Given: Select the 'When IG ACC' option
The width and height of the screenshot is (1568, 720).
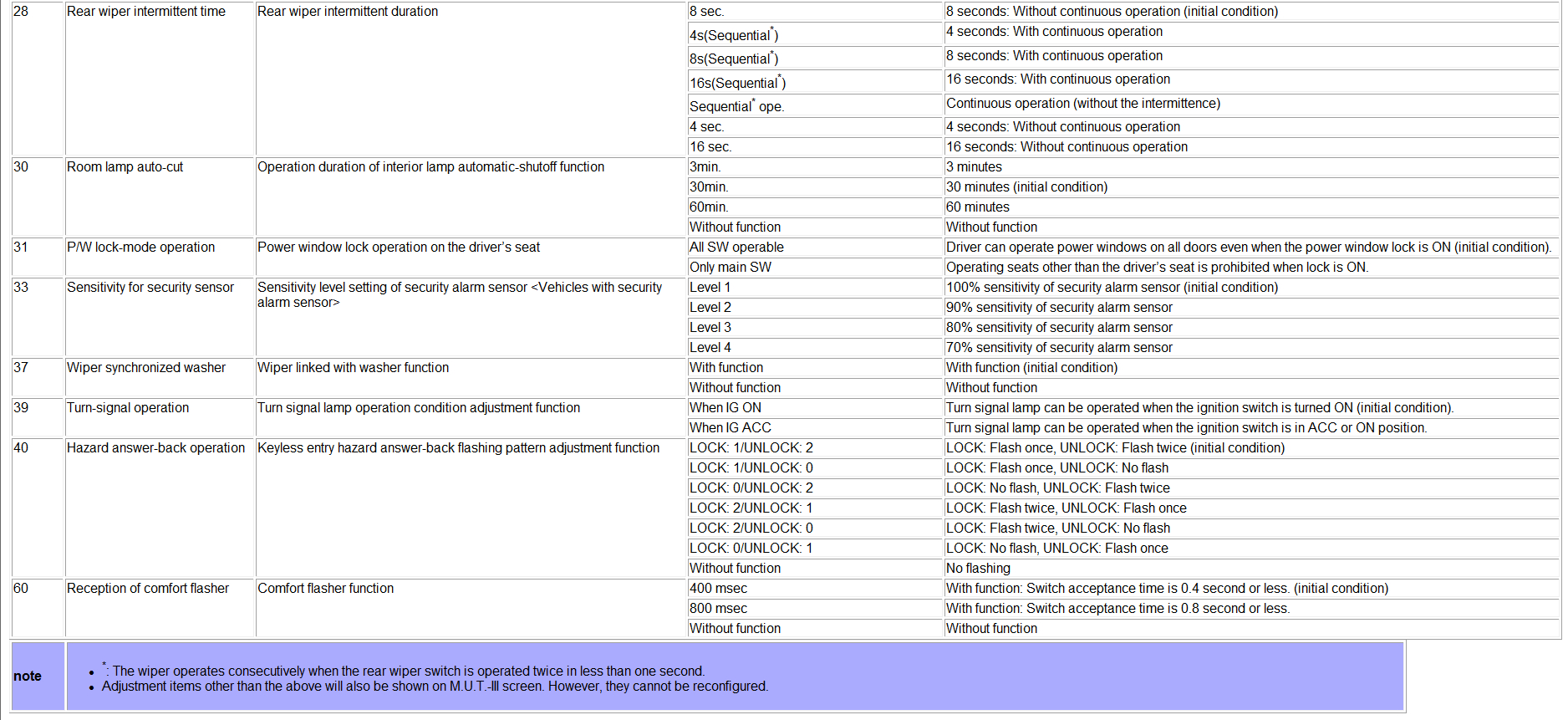Looking at the screenshot, I should [815, 428].
